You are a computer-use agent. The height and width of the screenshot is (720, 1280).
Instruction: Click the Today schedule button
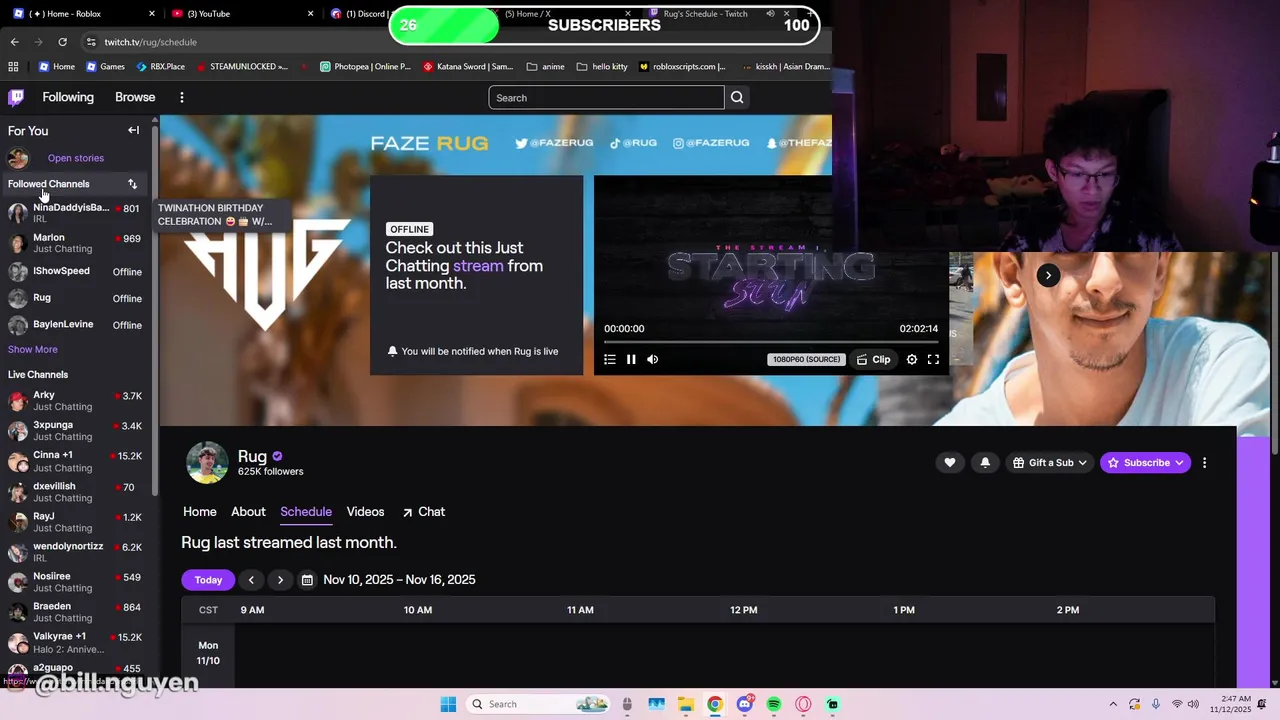208,580
